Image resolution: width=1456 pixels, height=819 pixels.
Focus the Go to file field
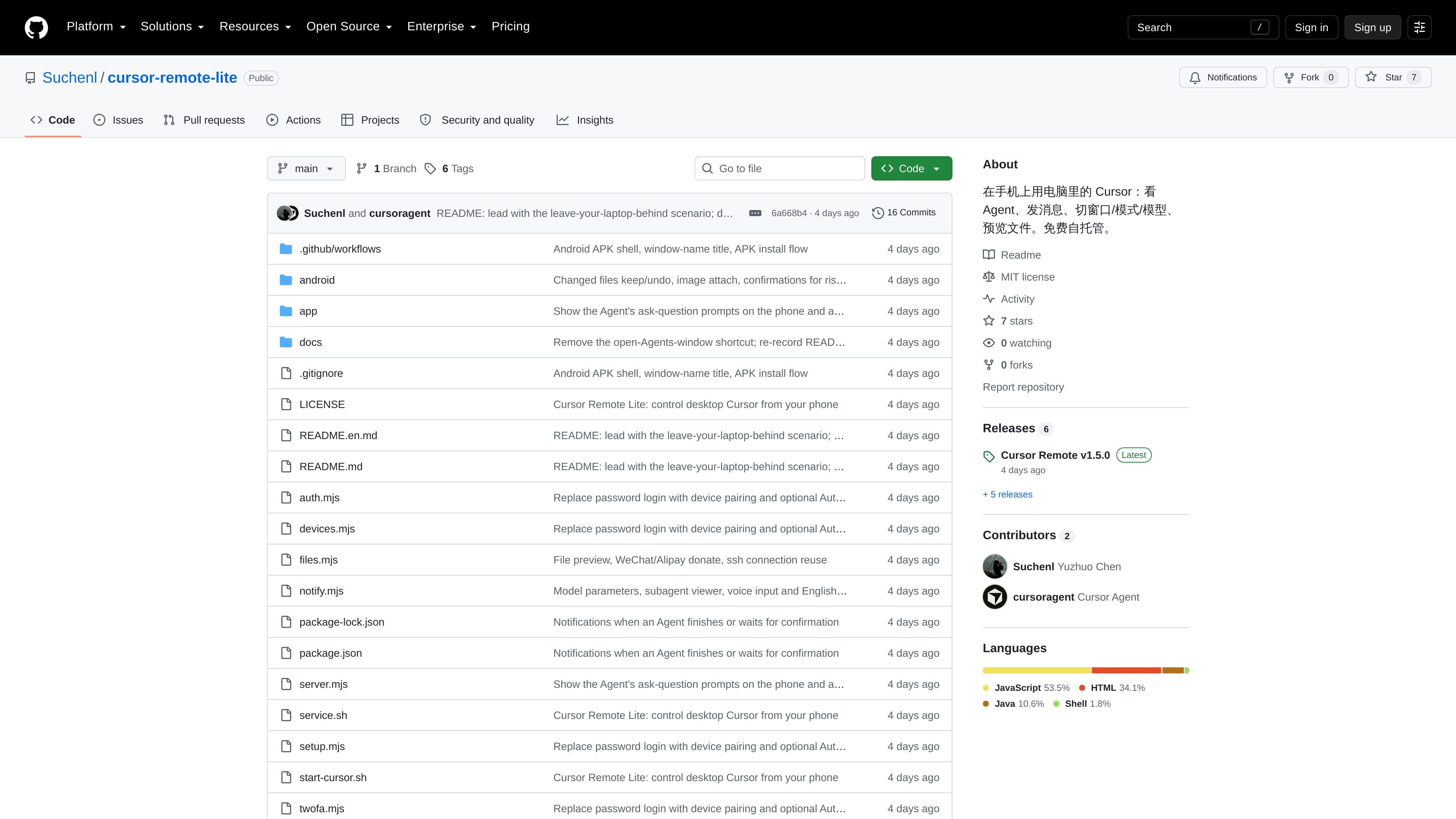pos(780,168)
